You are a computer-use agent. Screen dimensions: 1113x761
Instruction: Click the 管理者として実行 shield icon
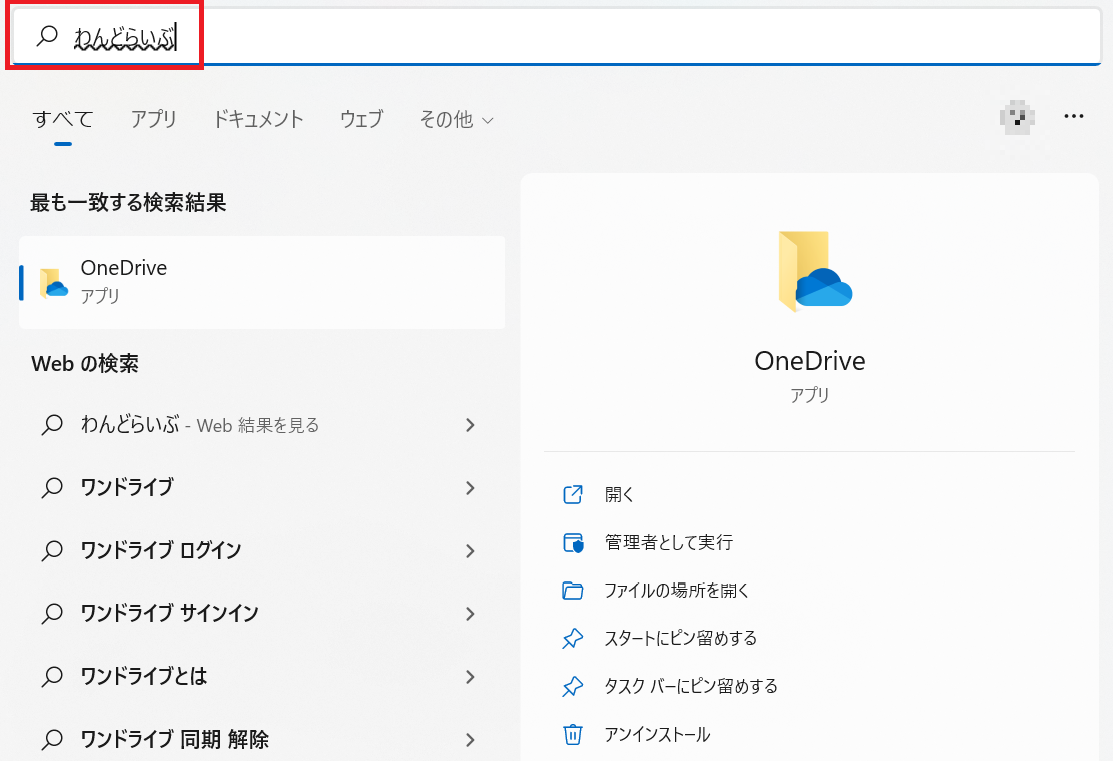coord(573,542)
